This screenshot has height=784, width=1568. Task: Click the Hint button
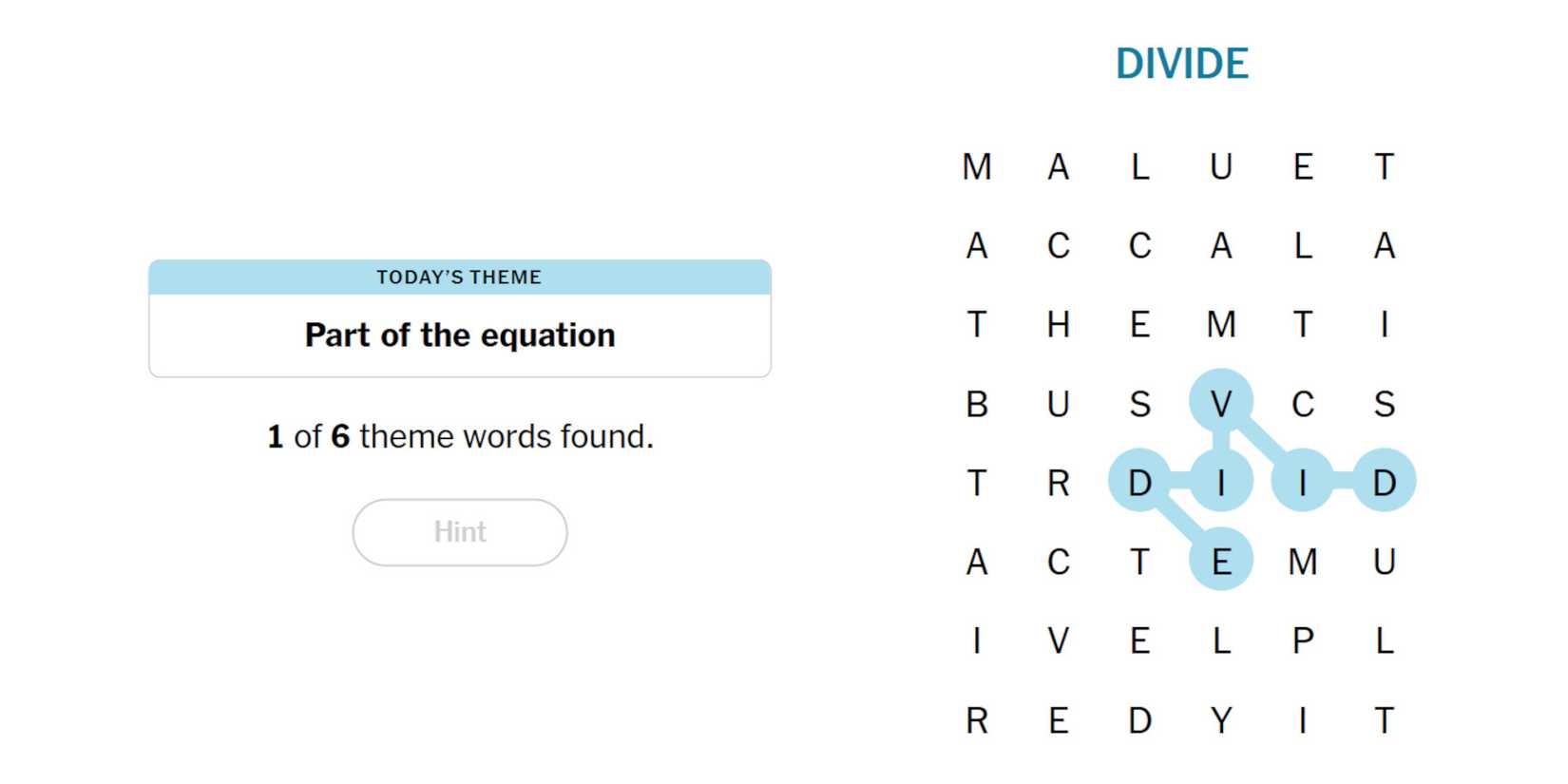pos(460,532)
